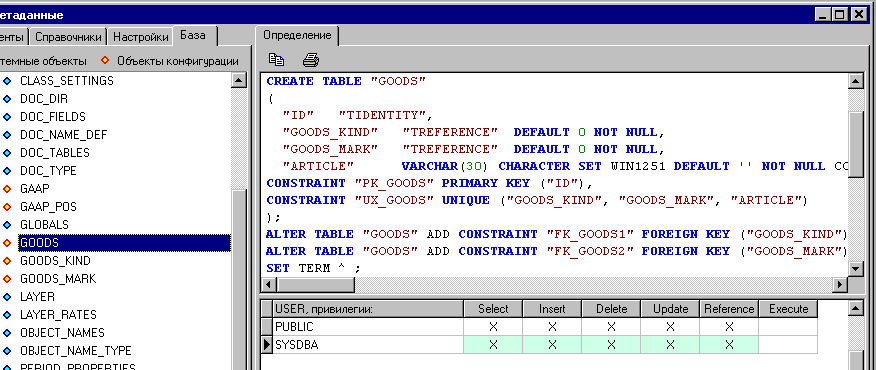Toggle Update privilege for SYSDBA

[670, 345]
